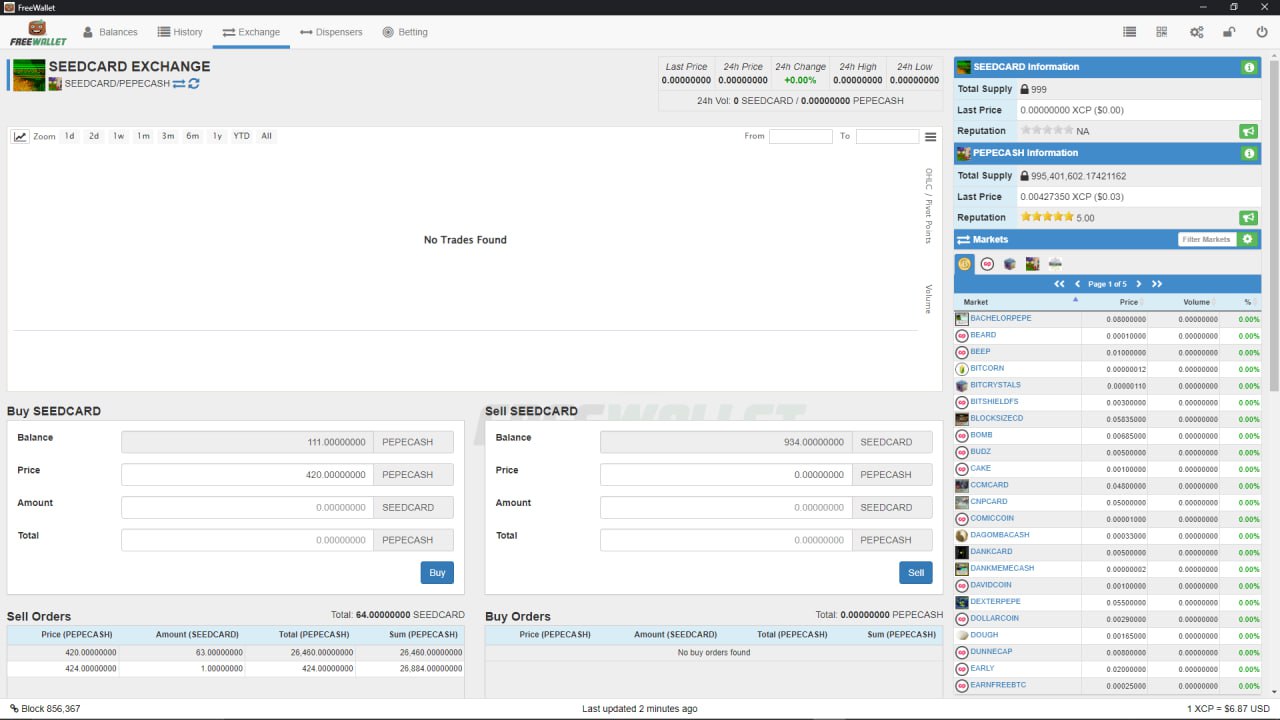The height and width of the screenshot is (720, 1280).
Task: Refresh the SEEDCARD/PEPECASH market data
Action: (194, 84)
